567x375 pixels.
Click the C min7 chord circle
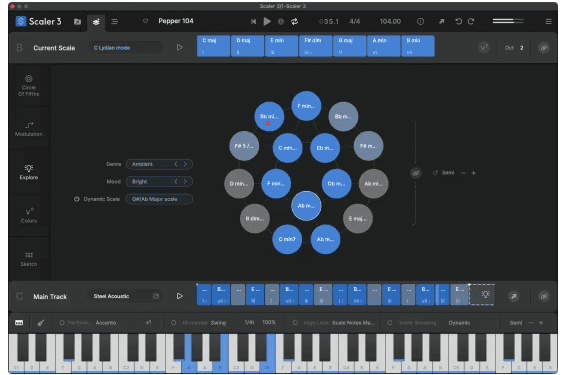point(287,239)
